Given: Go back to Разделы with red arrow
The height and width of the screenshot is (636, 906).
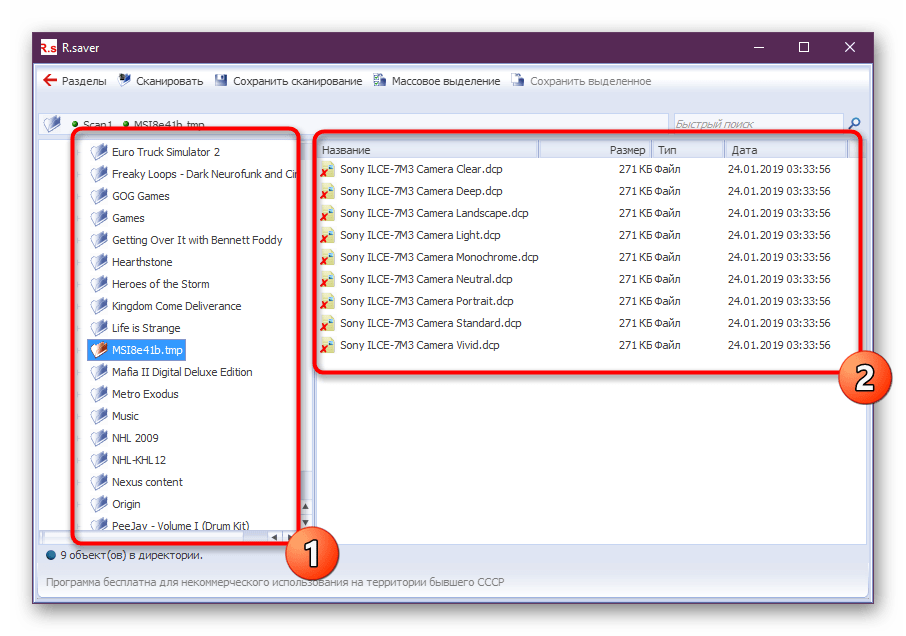Looking at the screenshot, I should pos(75,81).
